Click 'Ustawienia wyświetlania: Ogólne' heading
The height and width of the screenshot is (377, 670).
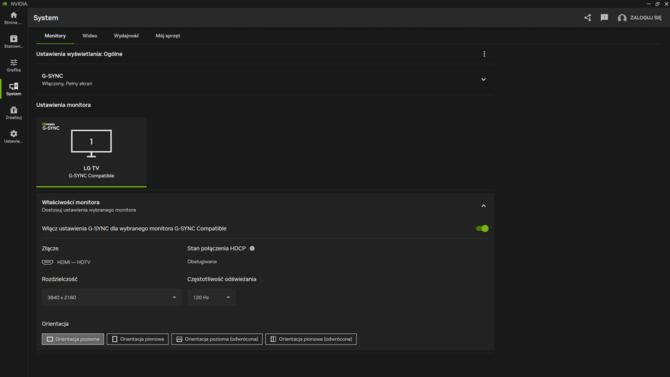(x=79, y=54)
